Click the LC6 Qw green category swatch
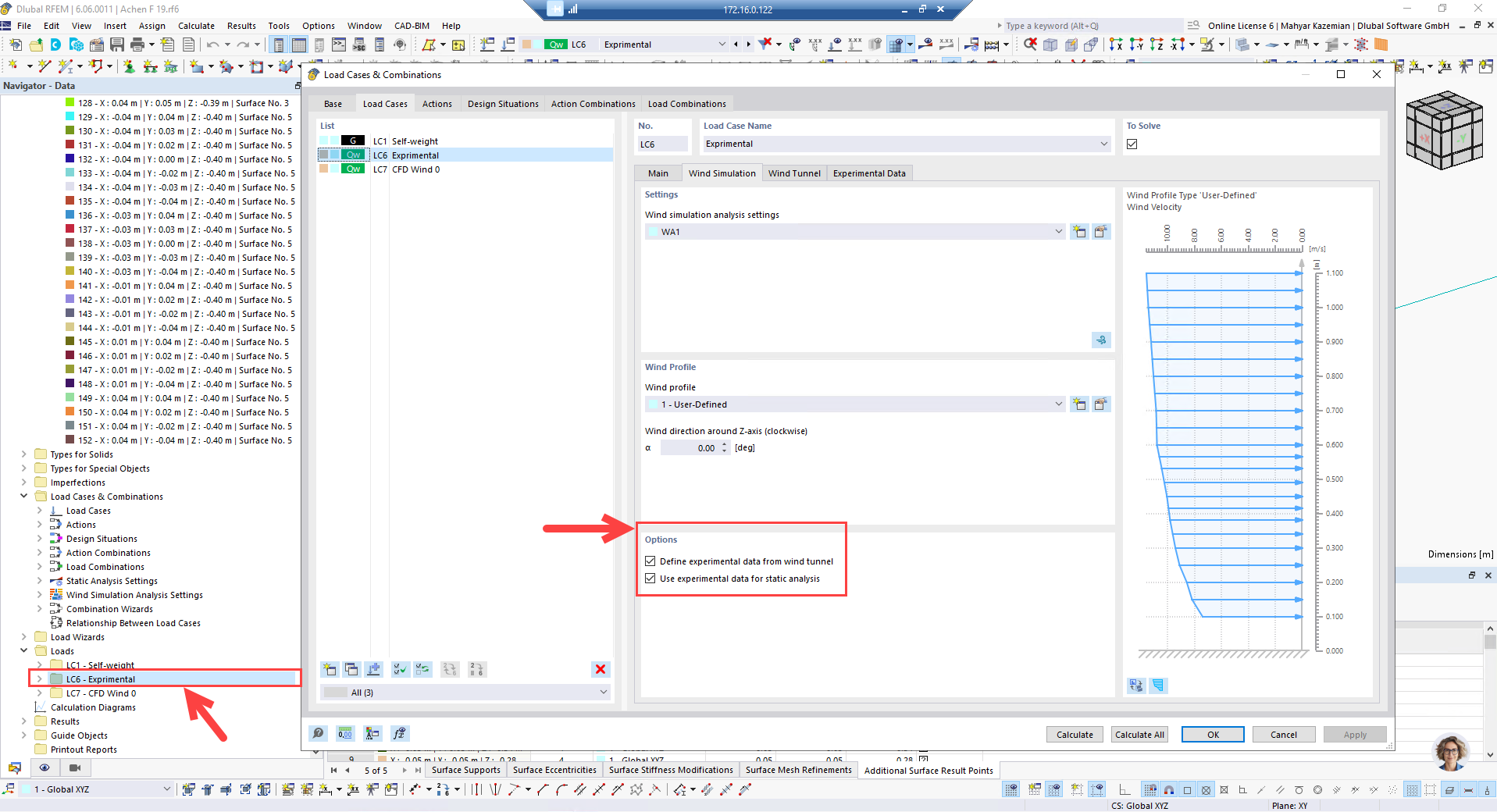1497x812 pixels. (x=353, y=155)
